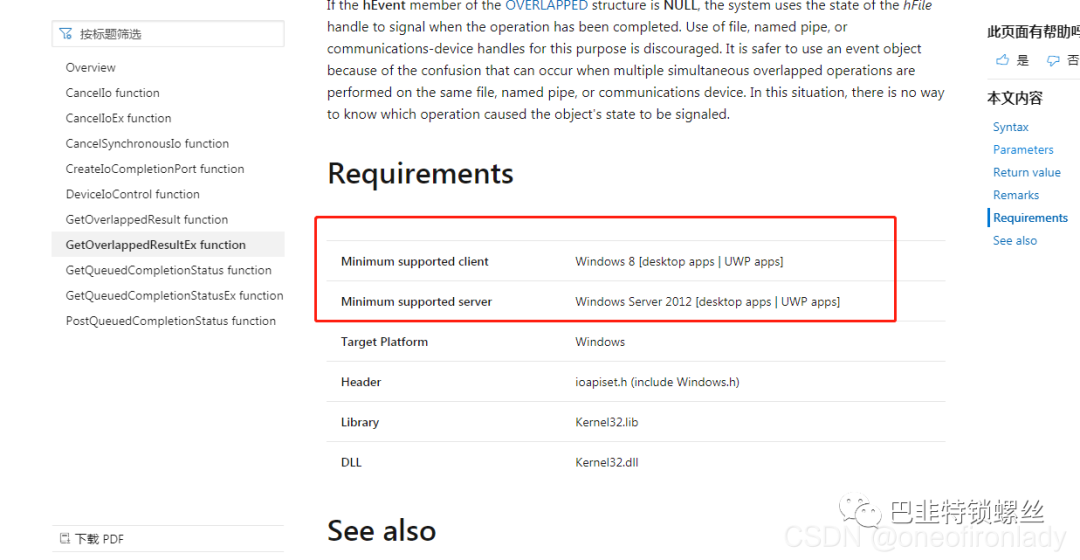This screenshot has width=1080, height=560.
Task: Click 'Kernel32.dll' value
Action: [x=607, y=462]
